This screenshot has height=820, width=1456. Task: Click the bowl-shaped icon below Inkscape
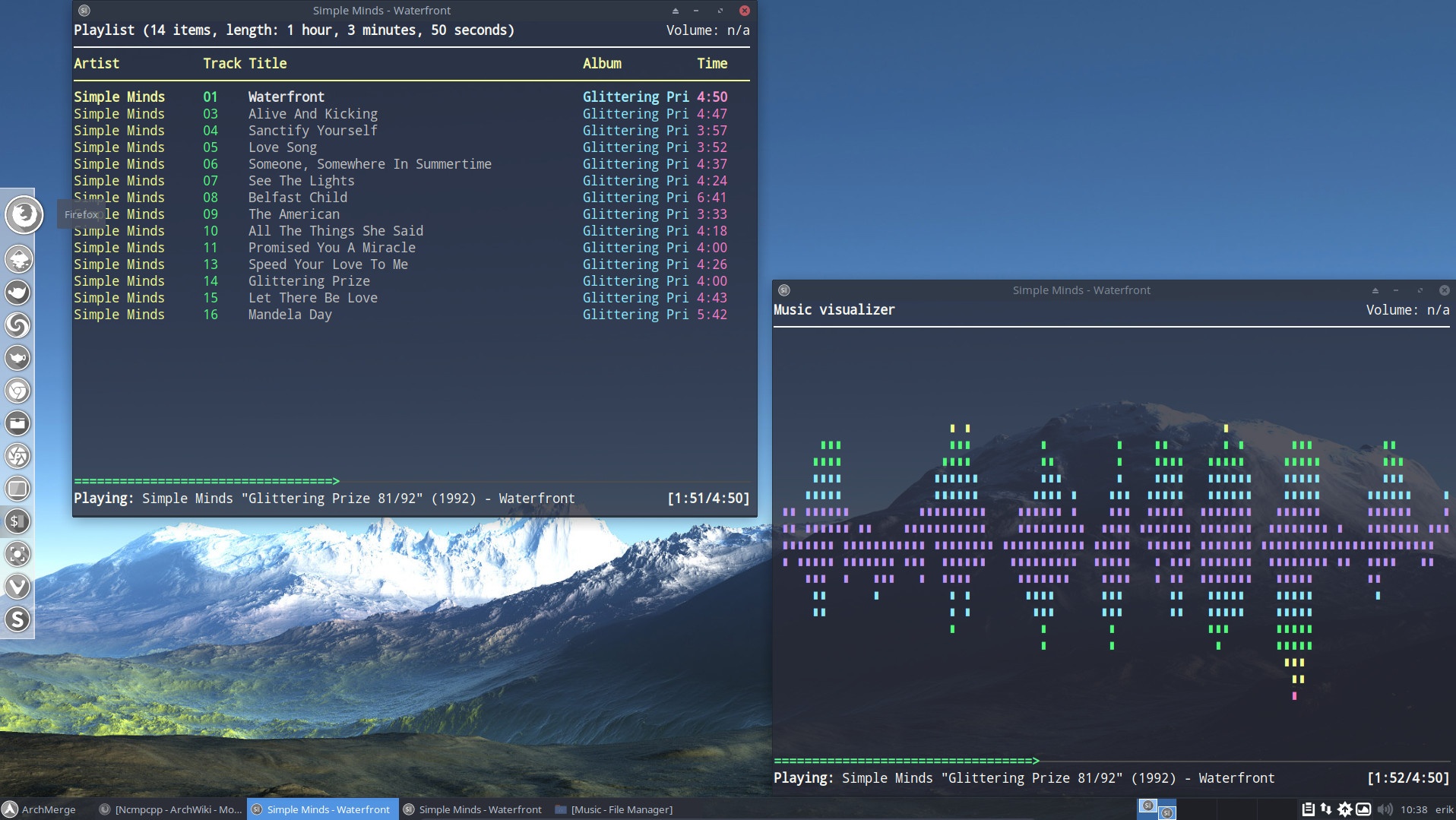(18, 293)
